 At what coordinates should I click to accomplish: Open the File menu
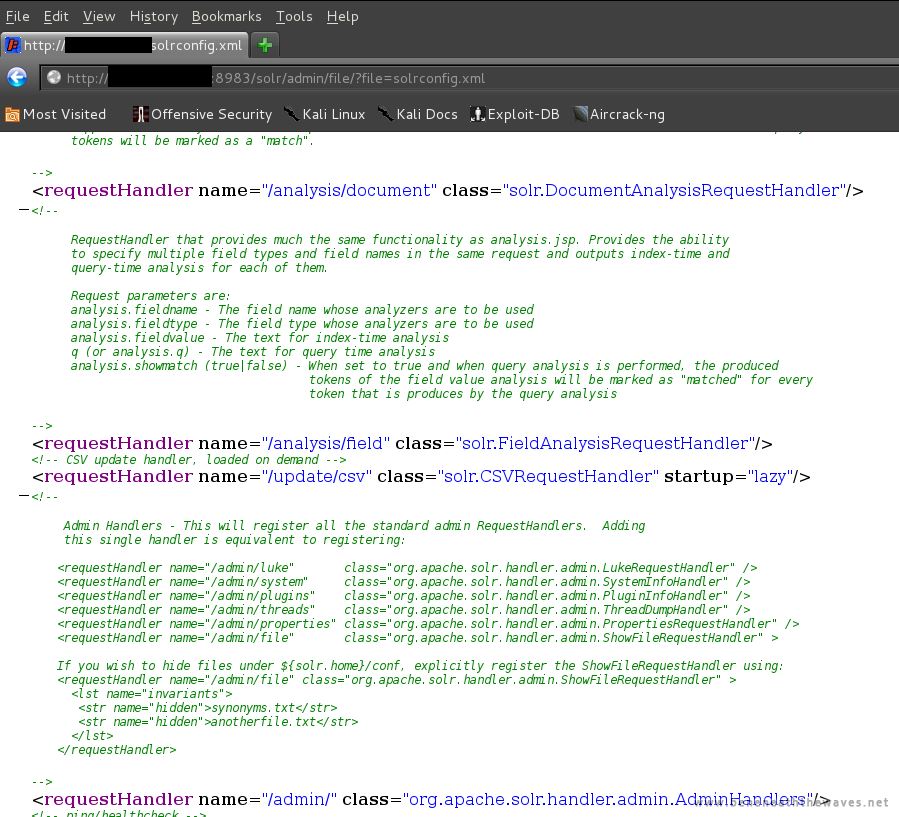click(x=17, y=17)
